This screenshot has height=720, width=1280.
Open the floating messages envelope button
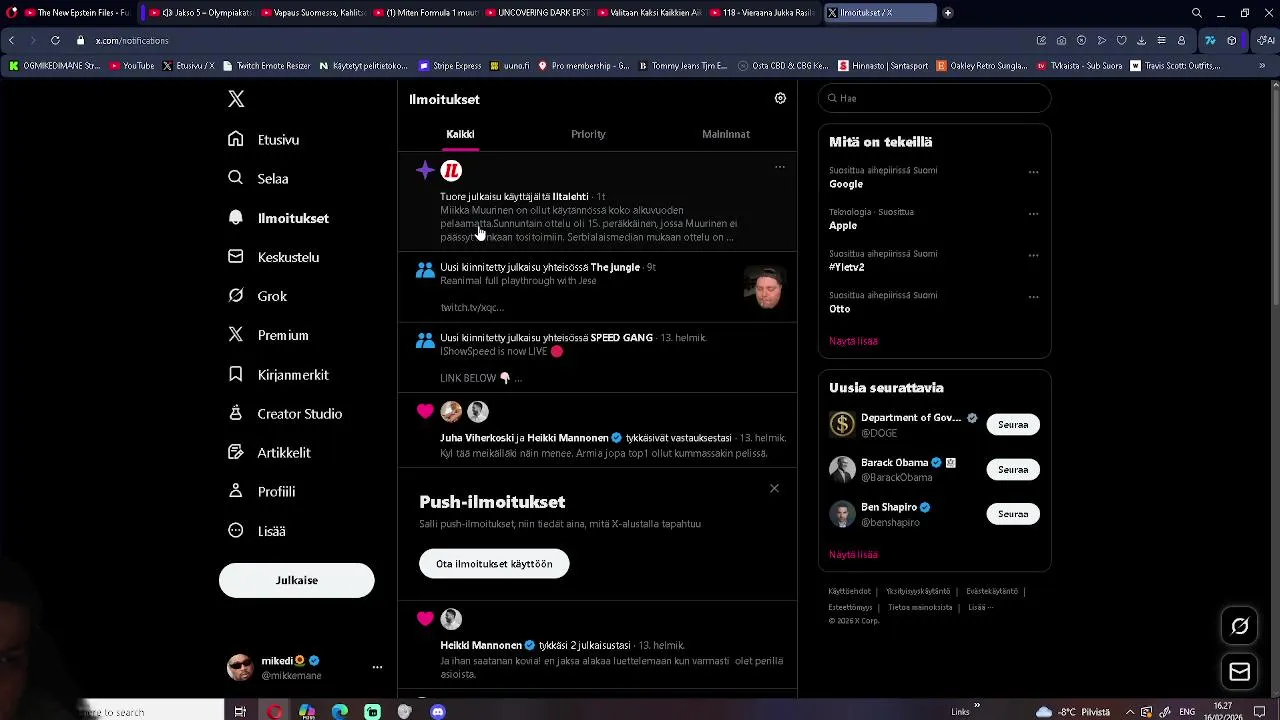tap(1240, 672)
